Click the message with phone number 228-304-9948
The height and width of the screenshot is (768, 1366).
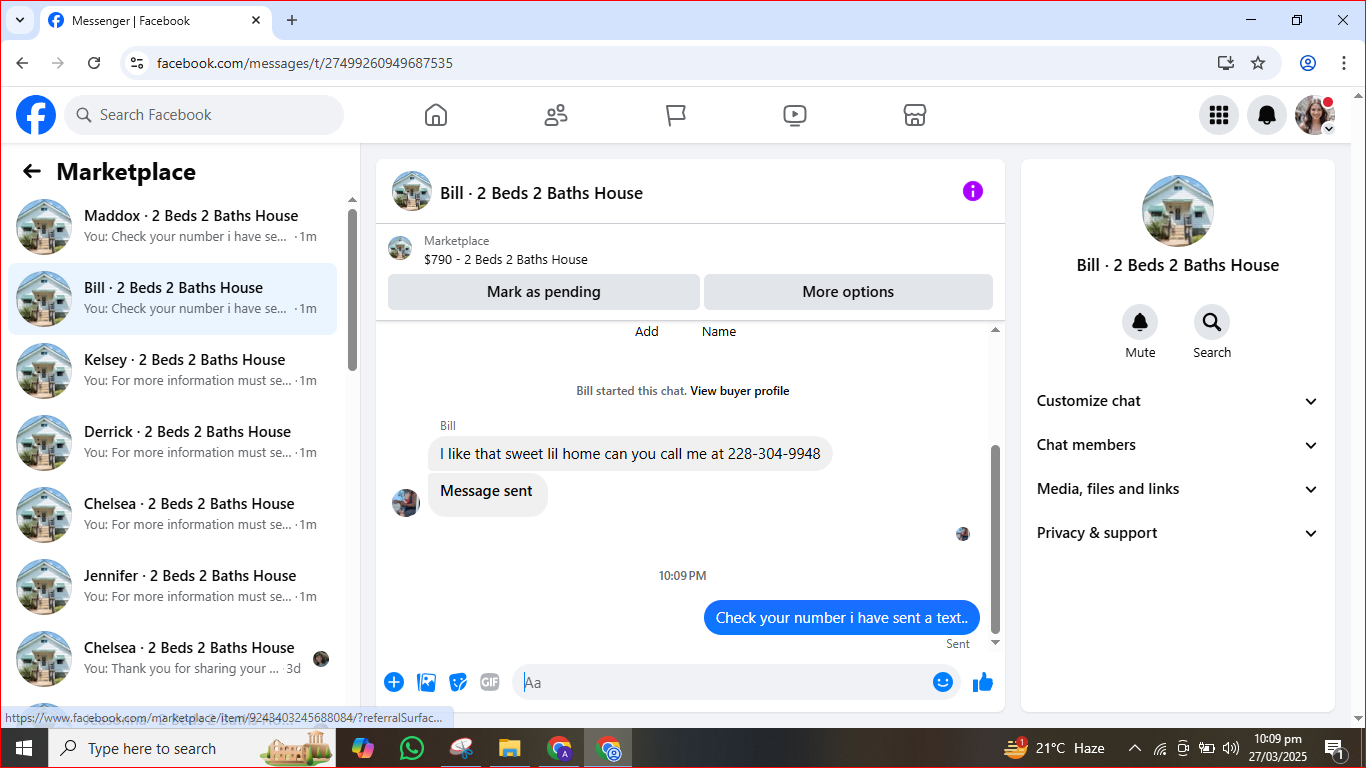point(630,454)
